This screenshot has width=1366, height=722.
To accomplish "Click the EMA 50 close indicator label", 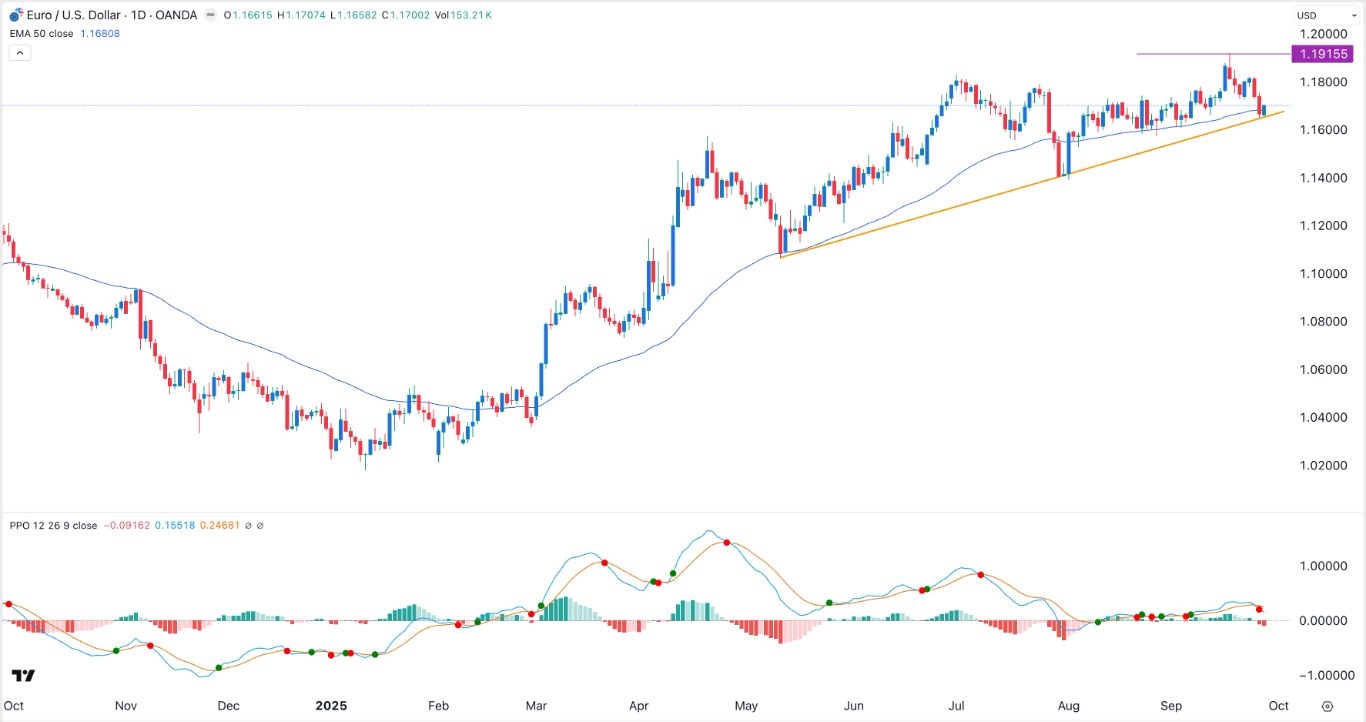I will [42, 33].
